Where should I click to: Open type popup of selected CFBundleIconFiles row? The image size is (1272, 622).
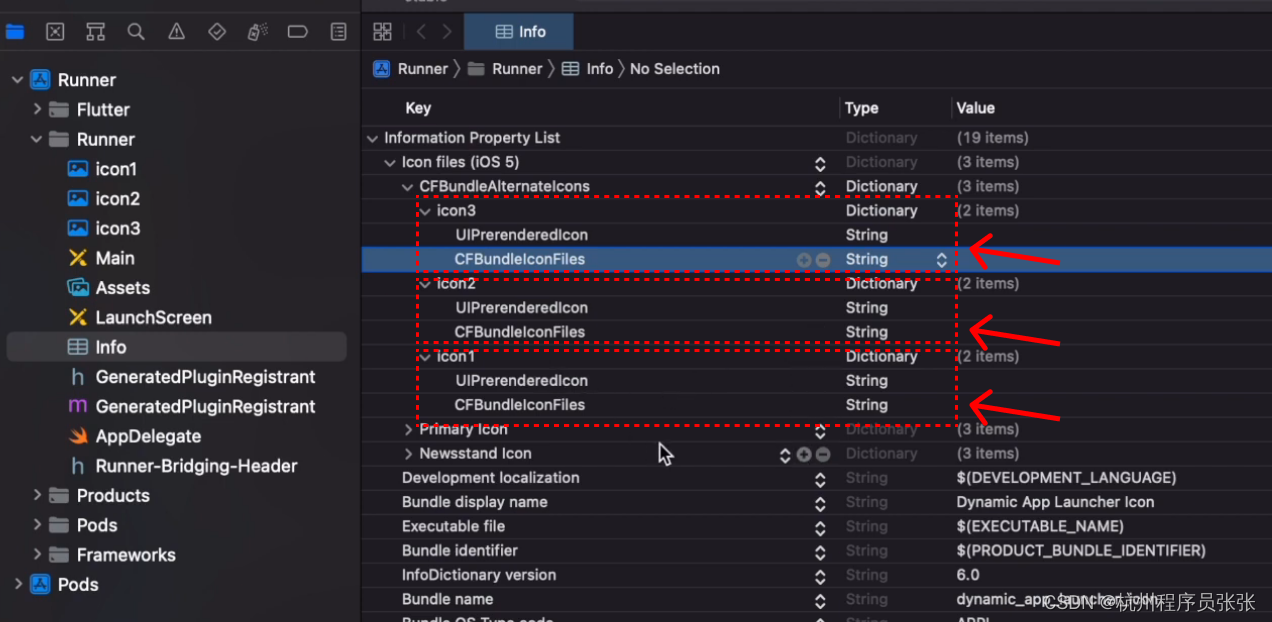[941, 259]
